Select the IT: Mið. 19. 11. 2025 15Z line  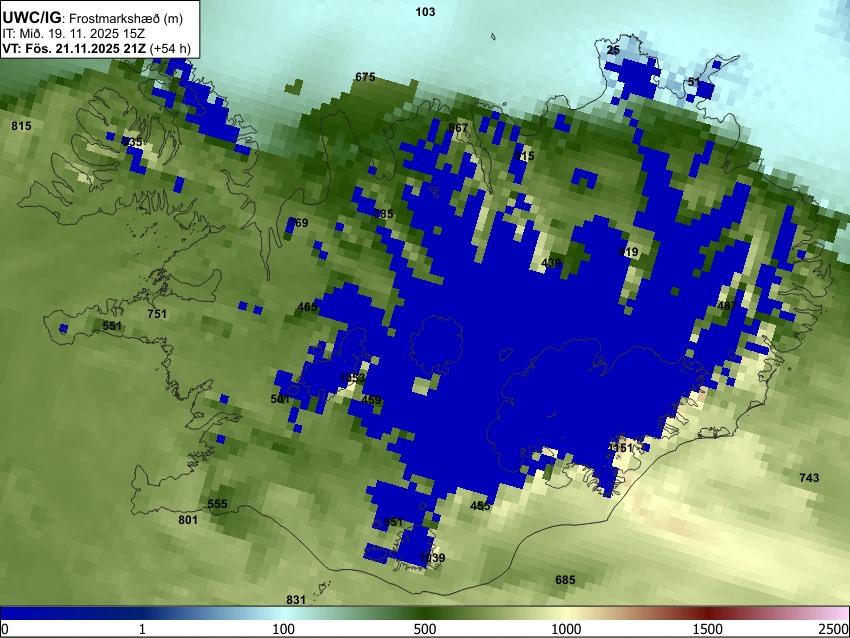tap(73, 34)
